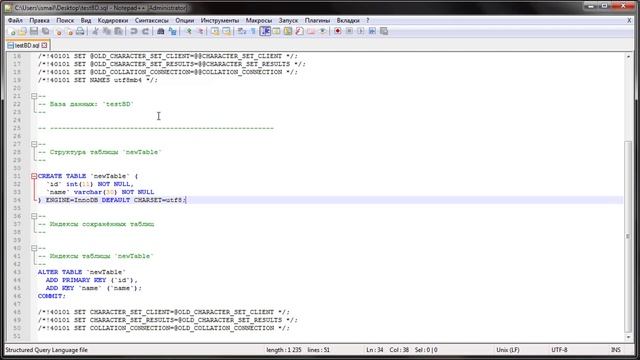640x360 pixels.
Task: Copy selection toolbar icon
Action: coord(107,31)
